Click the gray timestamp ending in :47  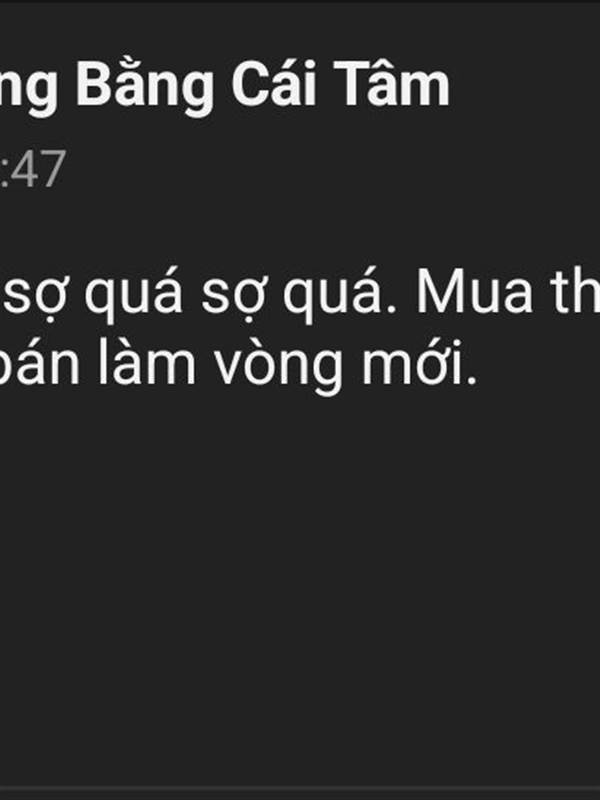click(33, 169)
